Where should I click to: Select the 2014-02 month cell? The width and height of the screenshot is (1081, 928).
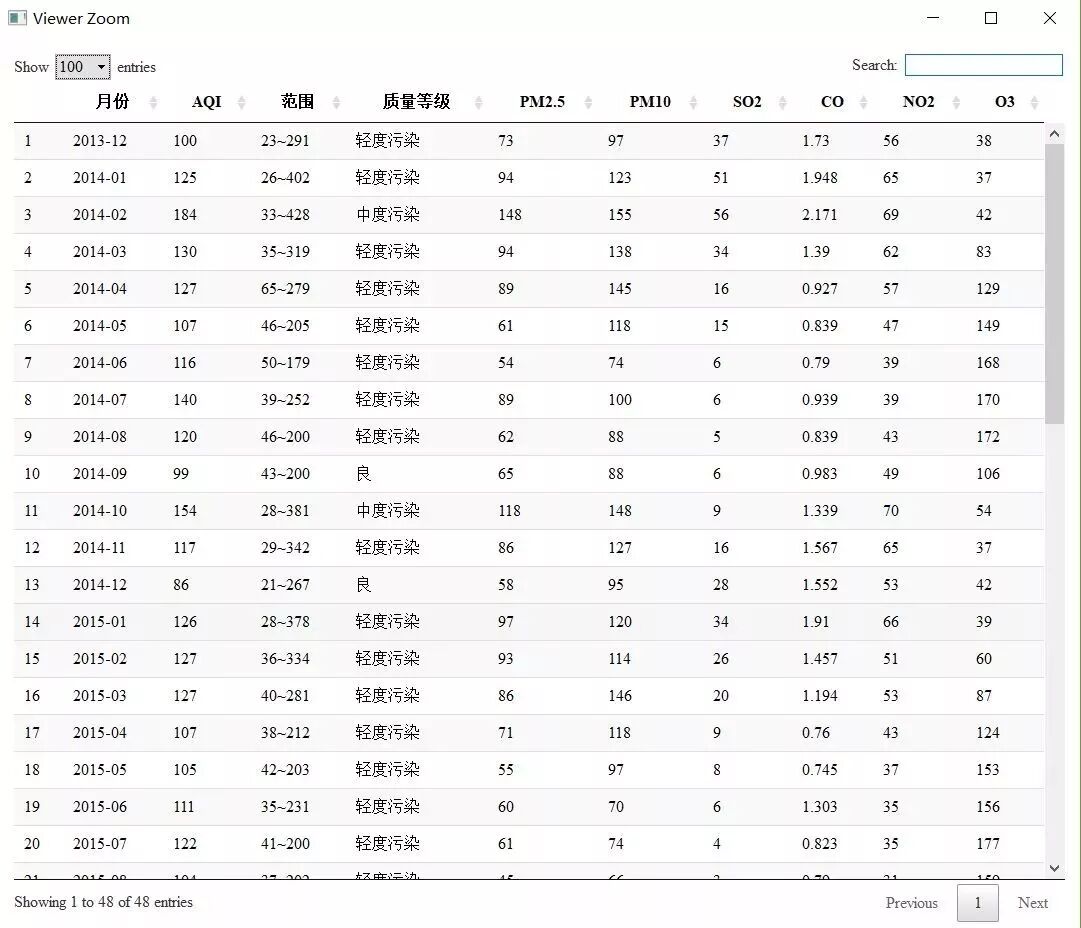pyautogui.click(x=100, y=215)
